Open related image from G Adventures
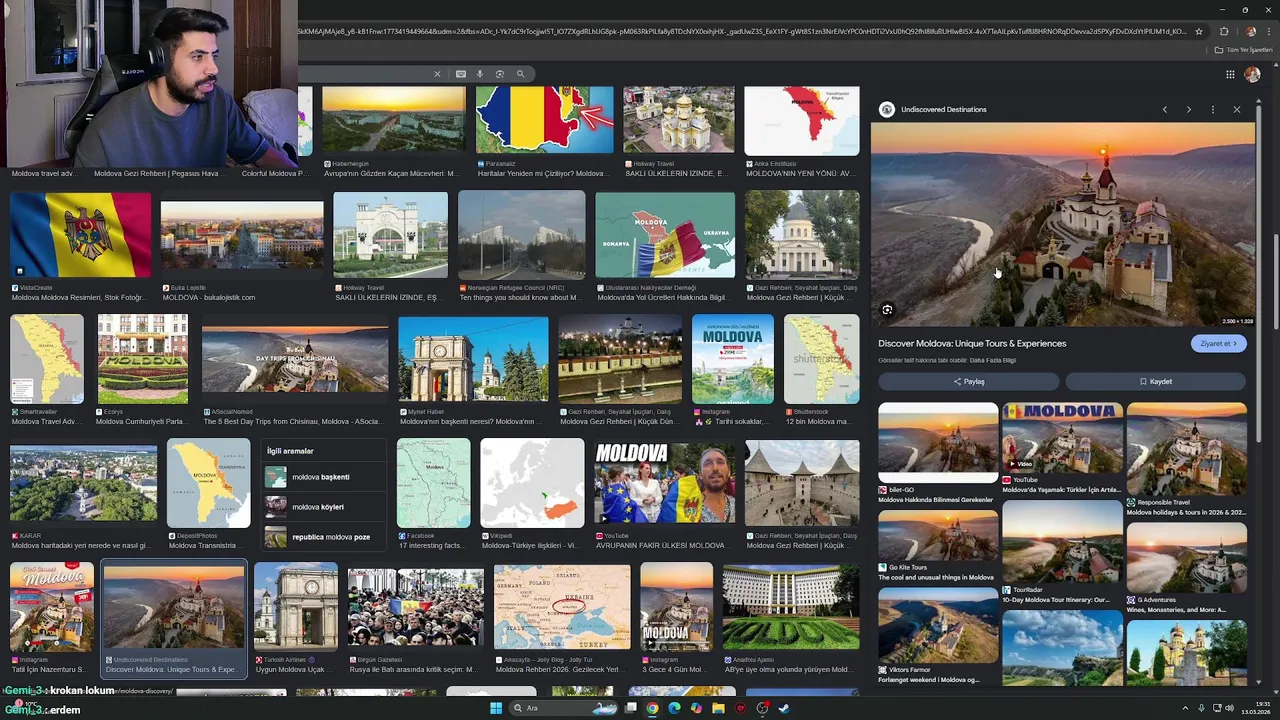Viewport: 1280px width, 720px height. pyautogui.click(x=1187, y=557)
